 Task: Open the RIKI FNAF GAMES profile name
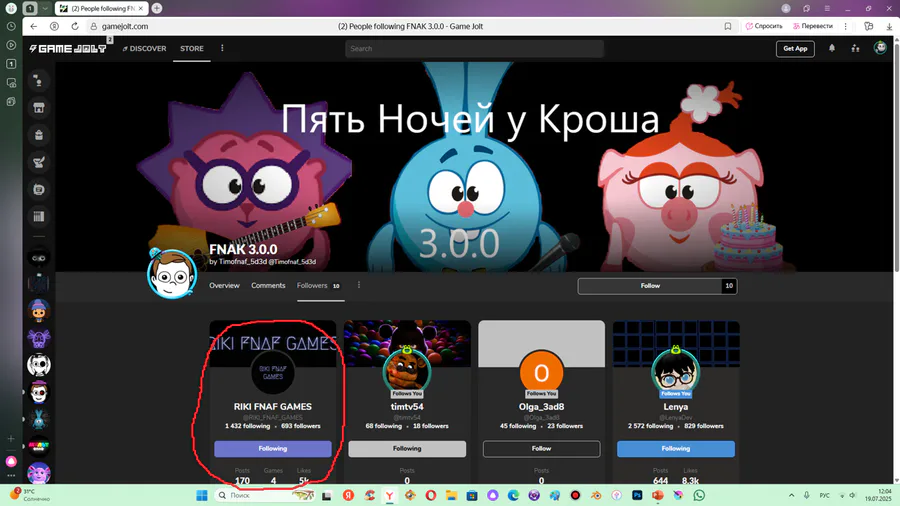pyautogui.click(x=273, y=407)
